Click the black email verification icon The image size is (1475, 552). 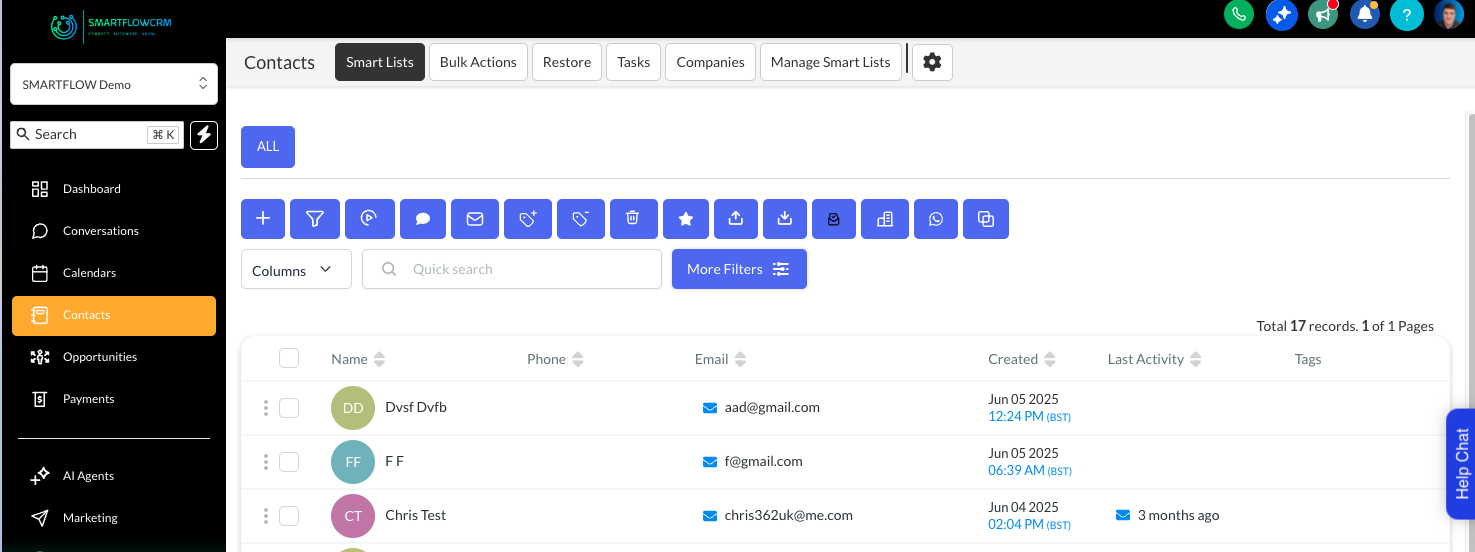833,219
